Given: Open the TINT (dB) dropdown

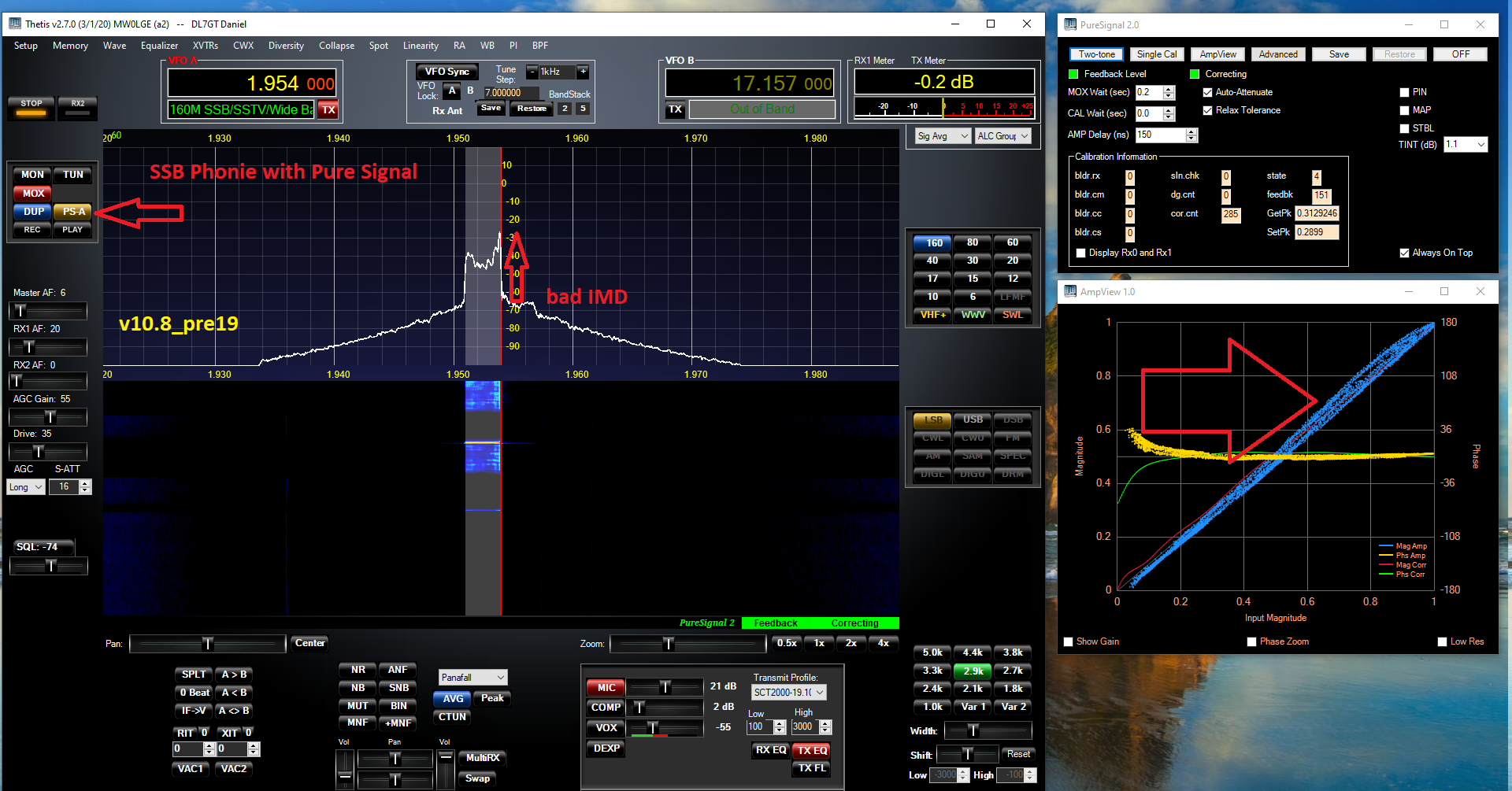Looking at the screenshot, I should pos(1466,145).
